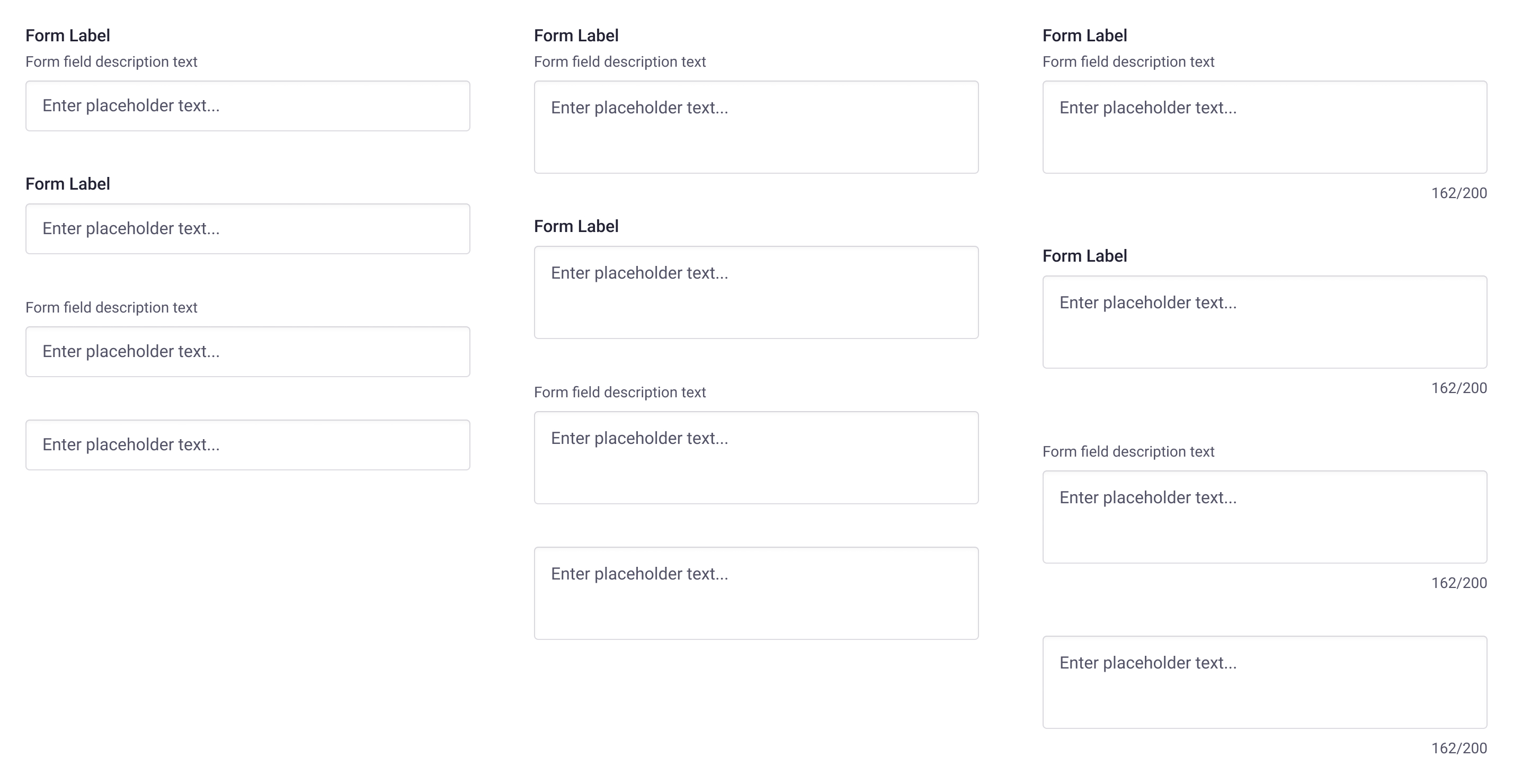Click Form Label of label-only counter textarea

(x=1085, y=256)
